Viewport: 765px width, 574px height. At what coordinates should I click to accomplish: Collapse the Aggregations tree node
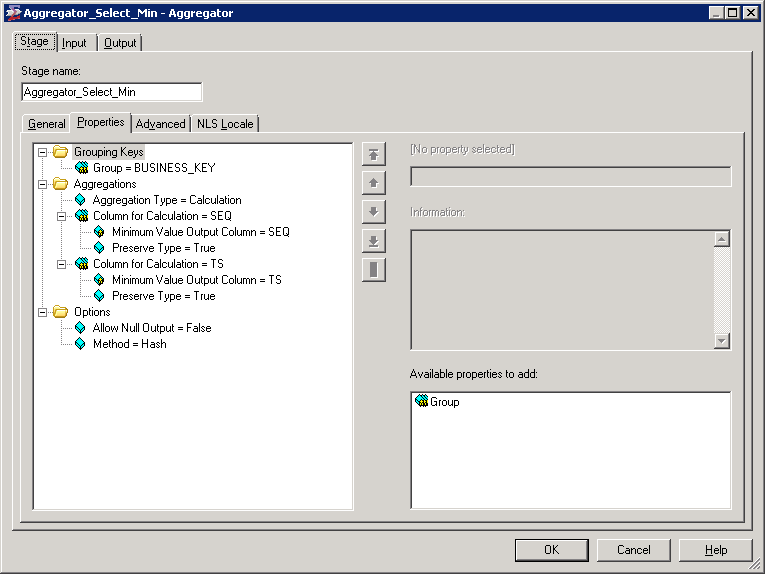pos(42,184)
